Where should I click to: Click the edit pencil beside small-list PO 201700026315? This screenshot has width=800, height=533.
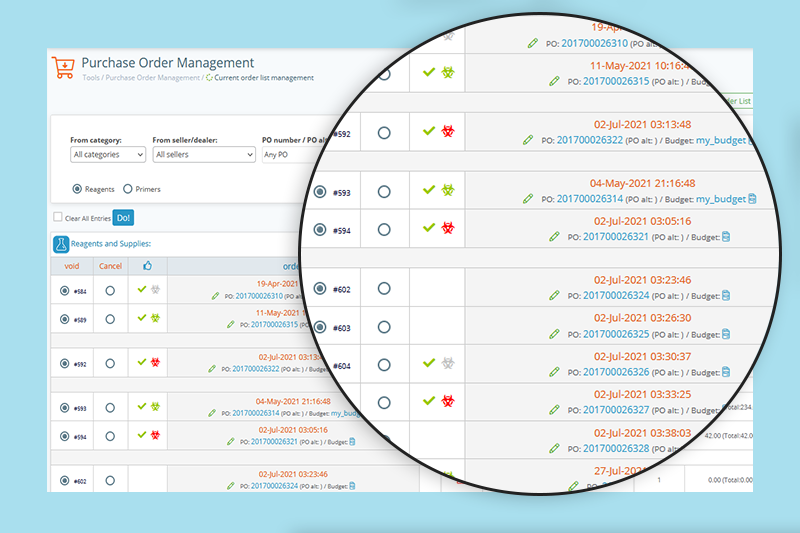231,325
